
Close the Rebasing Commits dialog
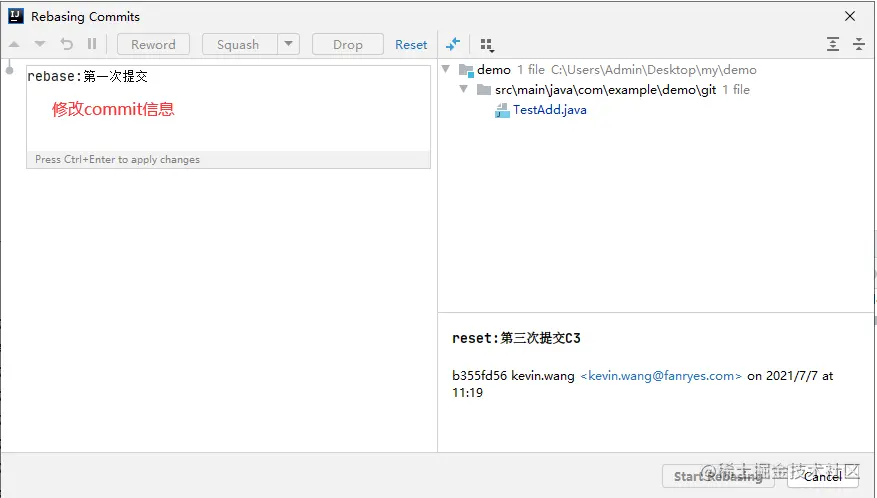(x=850, y=16)
